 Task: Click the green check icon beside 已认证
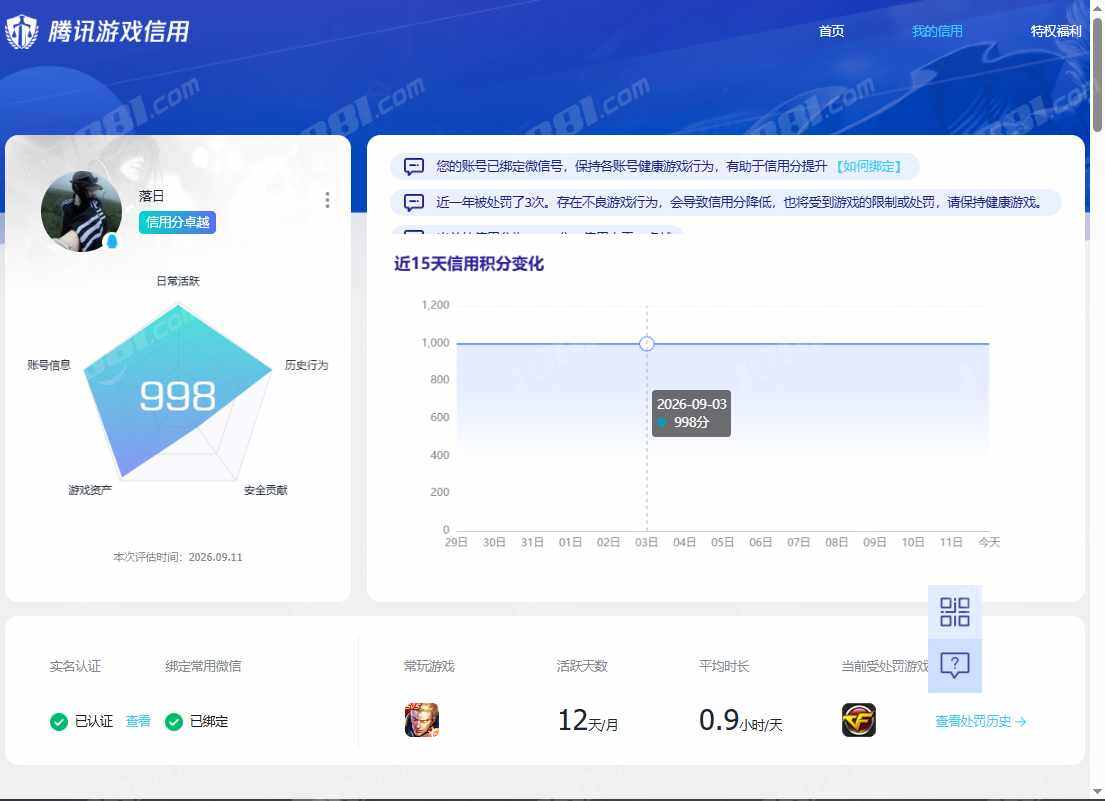point(59,721)
